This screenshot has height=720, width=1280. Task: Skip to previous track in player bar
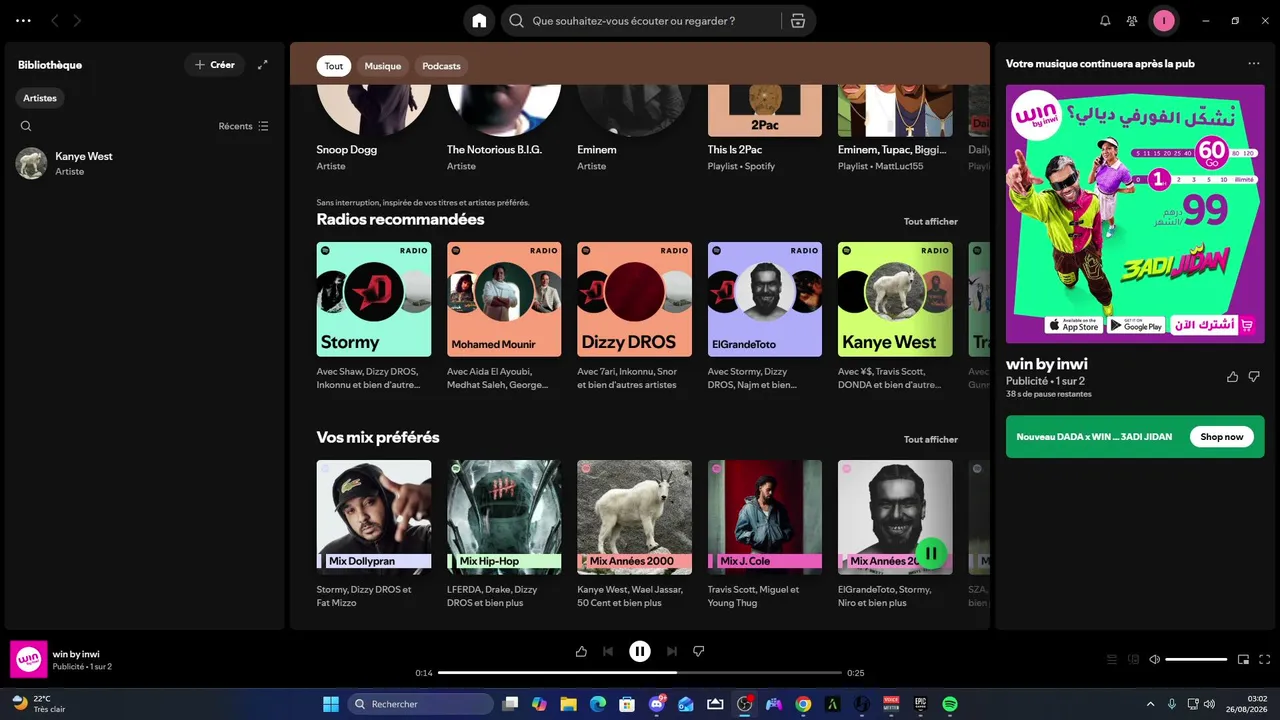608,651
